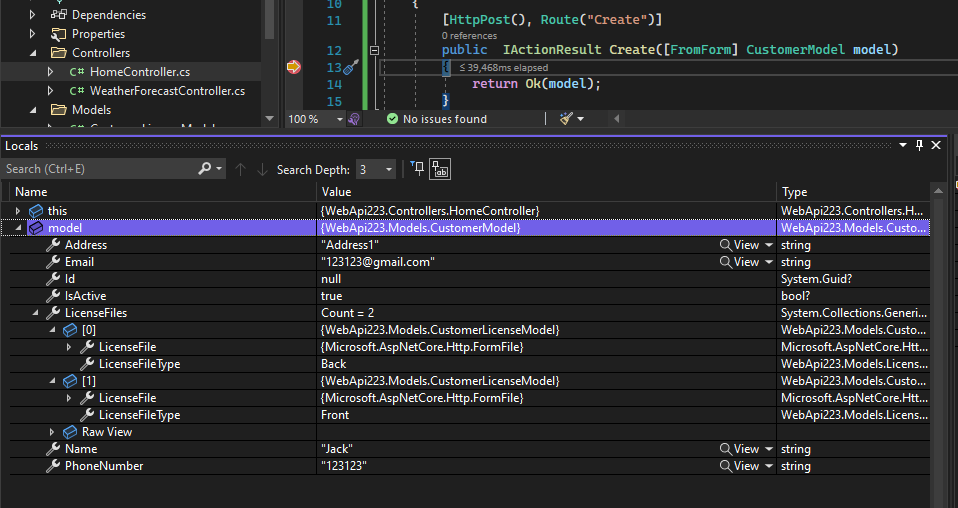The height and width of the screenshot is (508, 958).
Task: Click the [0] item cube icon
Action: pyautogui.click(x=70, y=330)
